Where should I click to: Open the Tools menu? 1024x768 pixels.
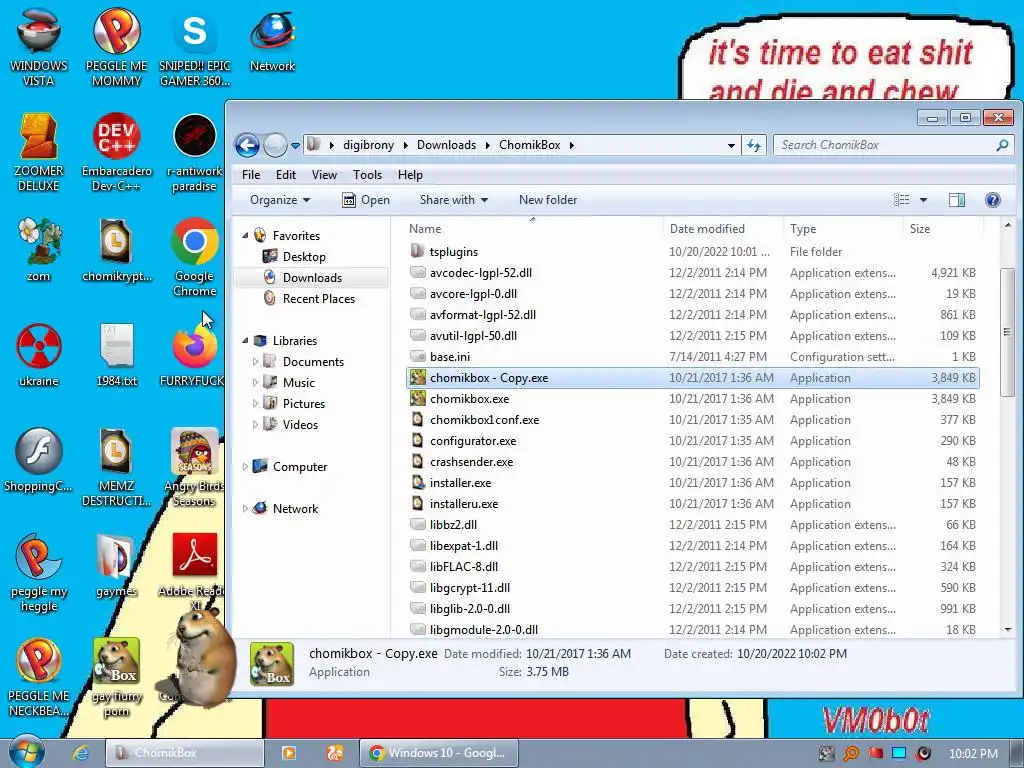tap(367, 175)
